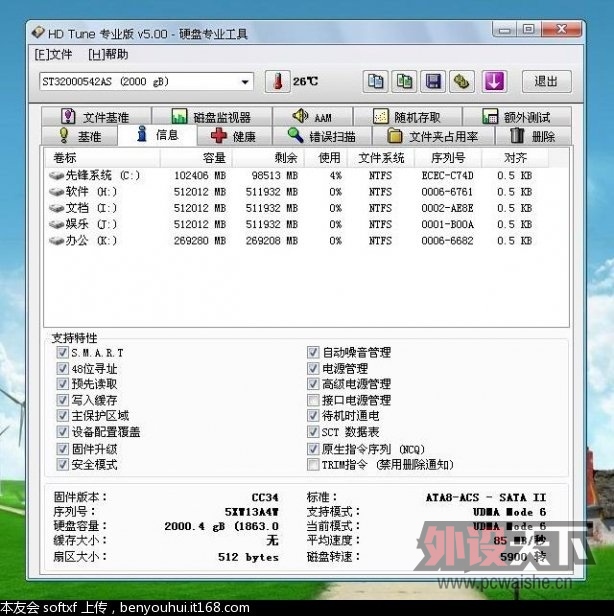Toggle the 待机时通电 checkbox
This screenshot has width=614, height=616.
(313, 415)
